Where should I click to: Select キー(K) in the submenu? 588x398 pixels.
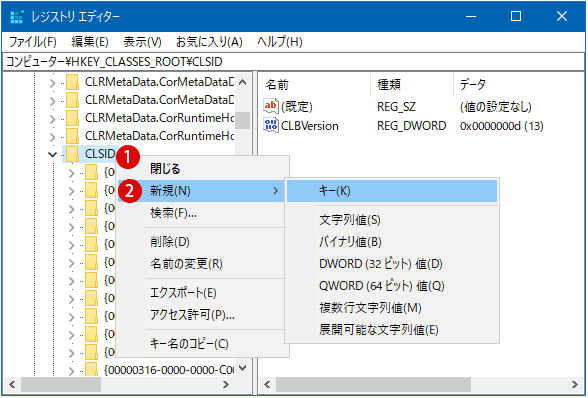coord(392,191)
